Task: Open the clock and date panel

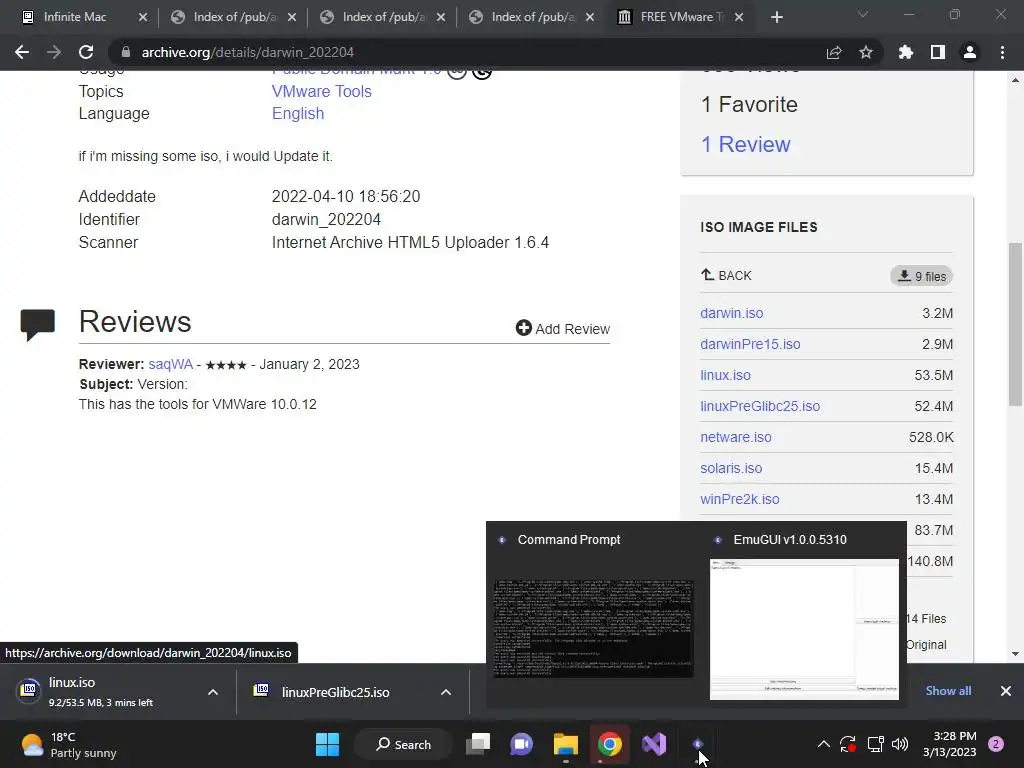Action: tap(950, 744)
